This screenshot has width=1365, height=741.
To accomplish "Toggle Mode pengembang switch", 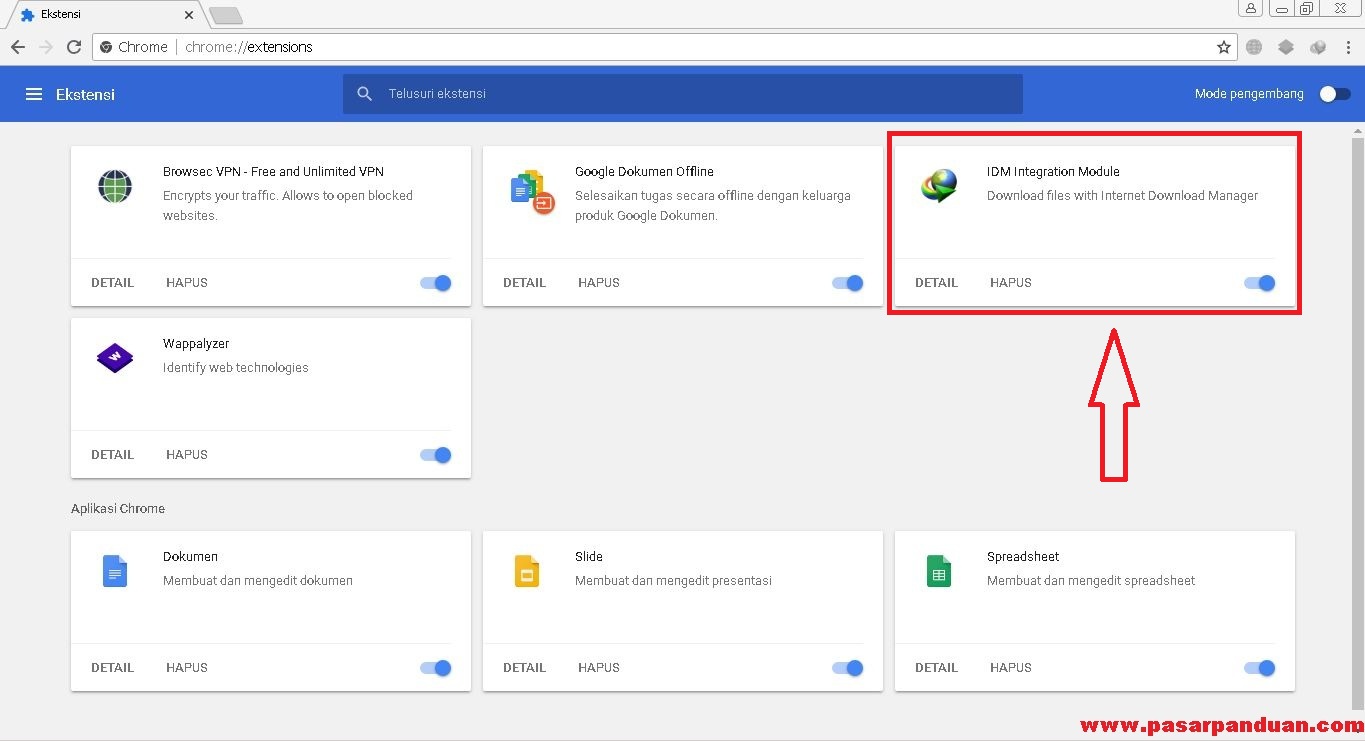I will 1335,94.
